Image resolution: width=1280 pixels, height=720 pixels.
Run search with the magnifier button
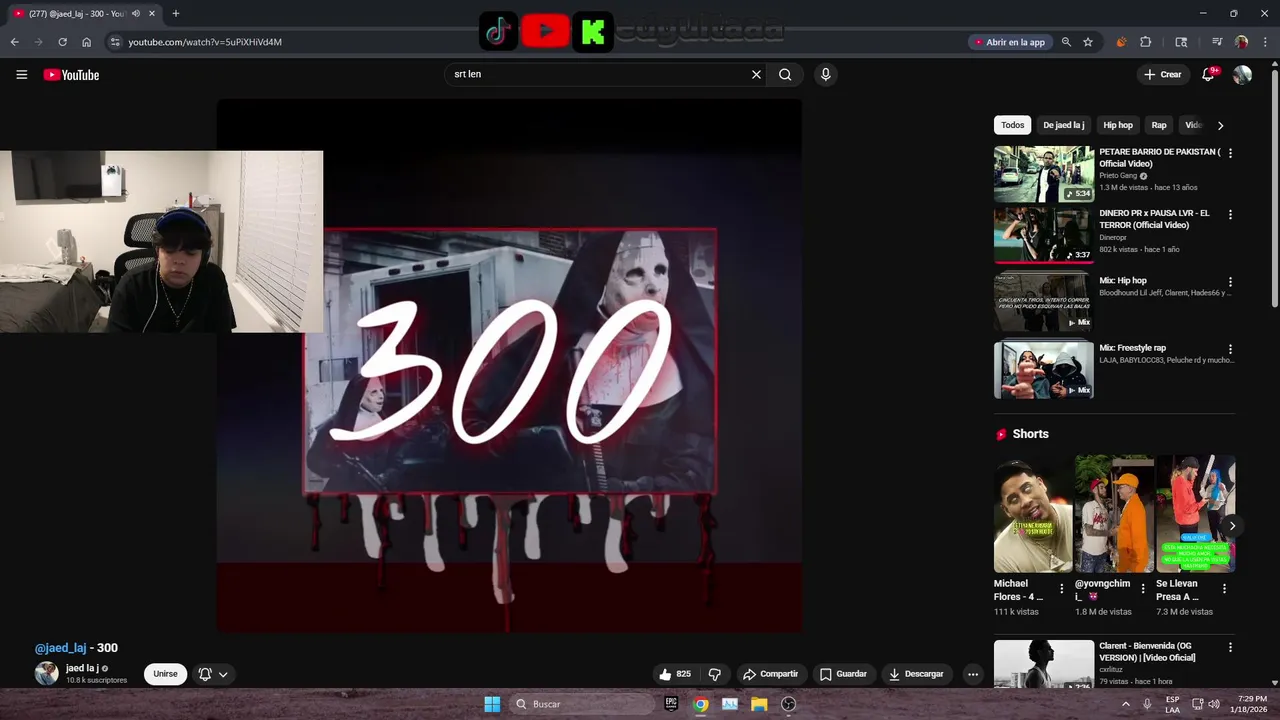click(785, 74)
